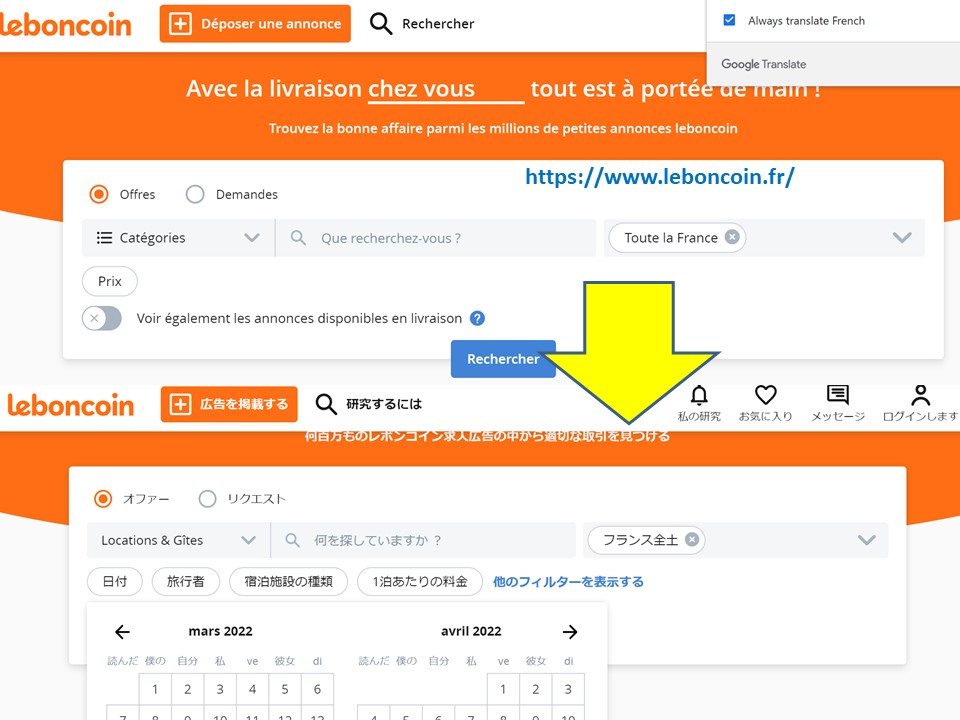Viewport: 960px width, 720px height.
Task: Open the 日付 filter
Action: coord(114,582)
